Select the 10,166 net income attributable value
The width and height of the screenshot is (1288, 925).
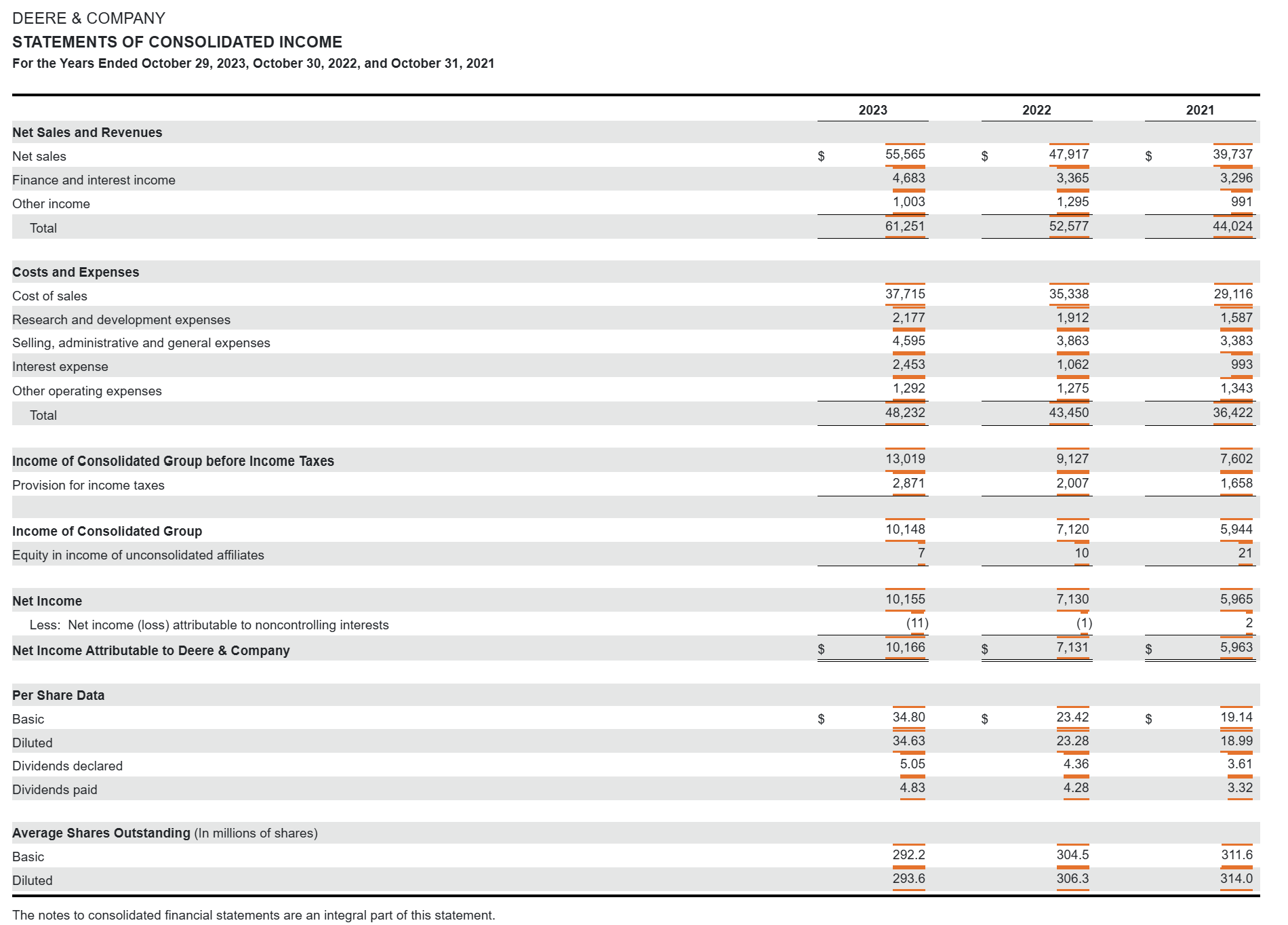[x=906, y=648]
